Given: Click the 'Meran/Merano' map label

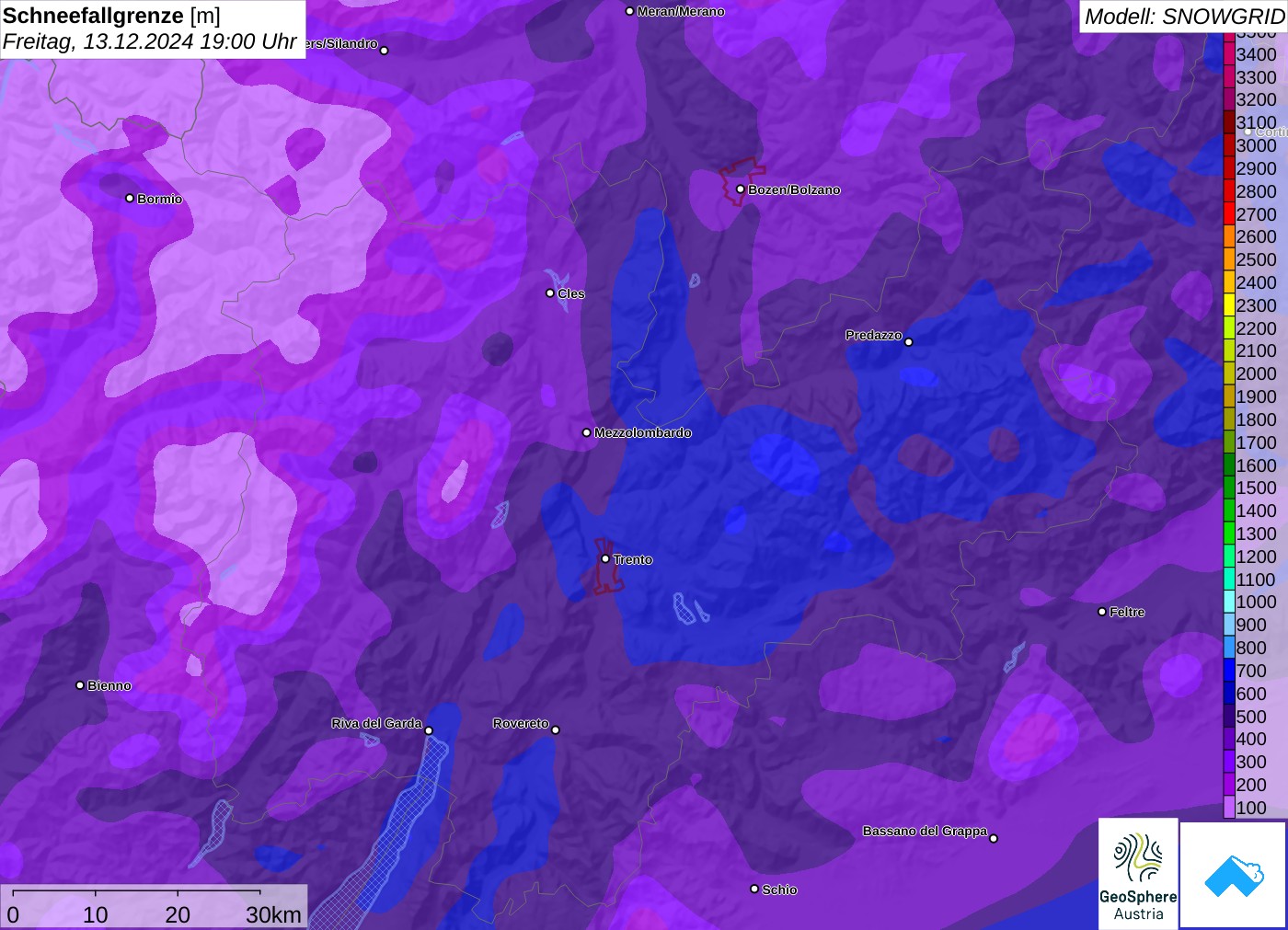Looking at the screenshot, I should point(681,11).
